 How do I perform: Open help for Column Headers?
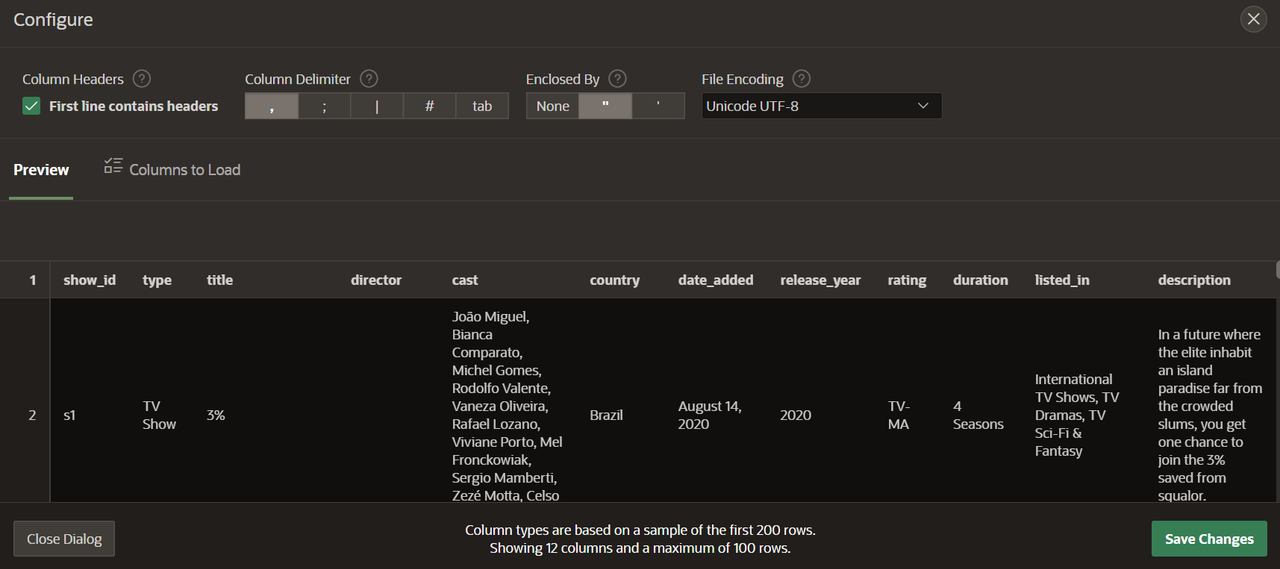pos(142,79)
